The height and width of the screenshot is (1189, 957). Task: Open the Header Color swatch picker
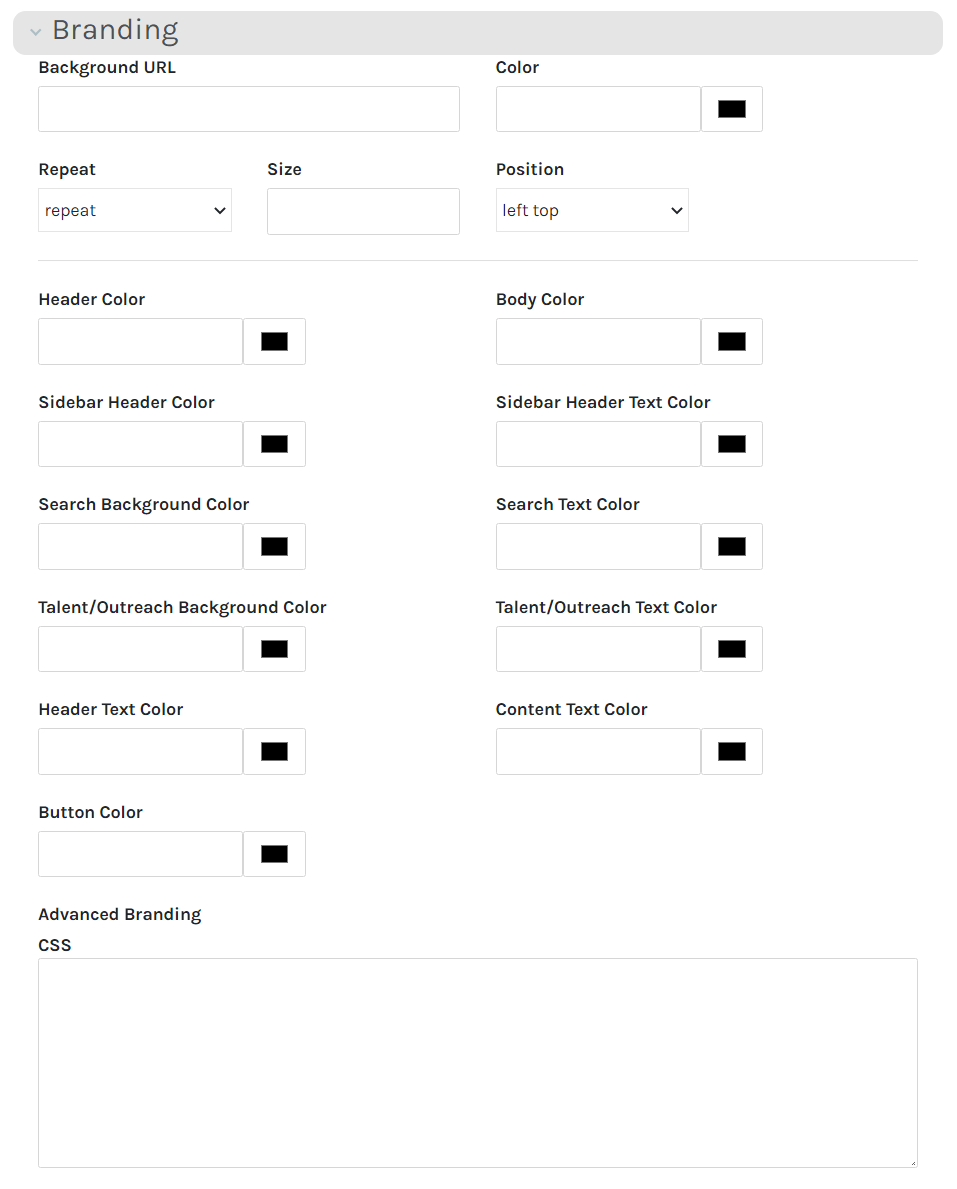pos(274,342)
